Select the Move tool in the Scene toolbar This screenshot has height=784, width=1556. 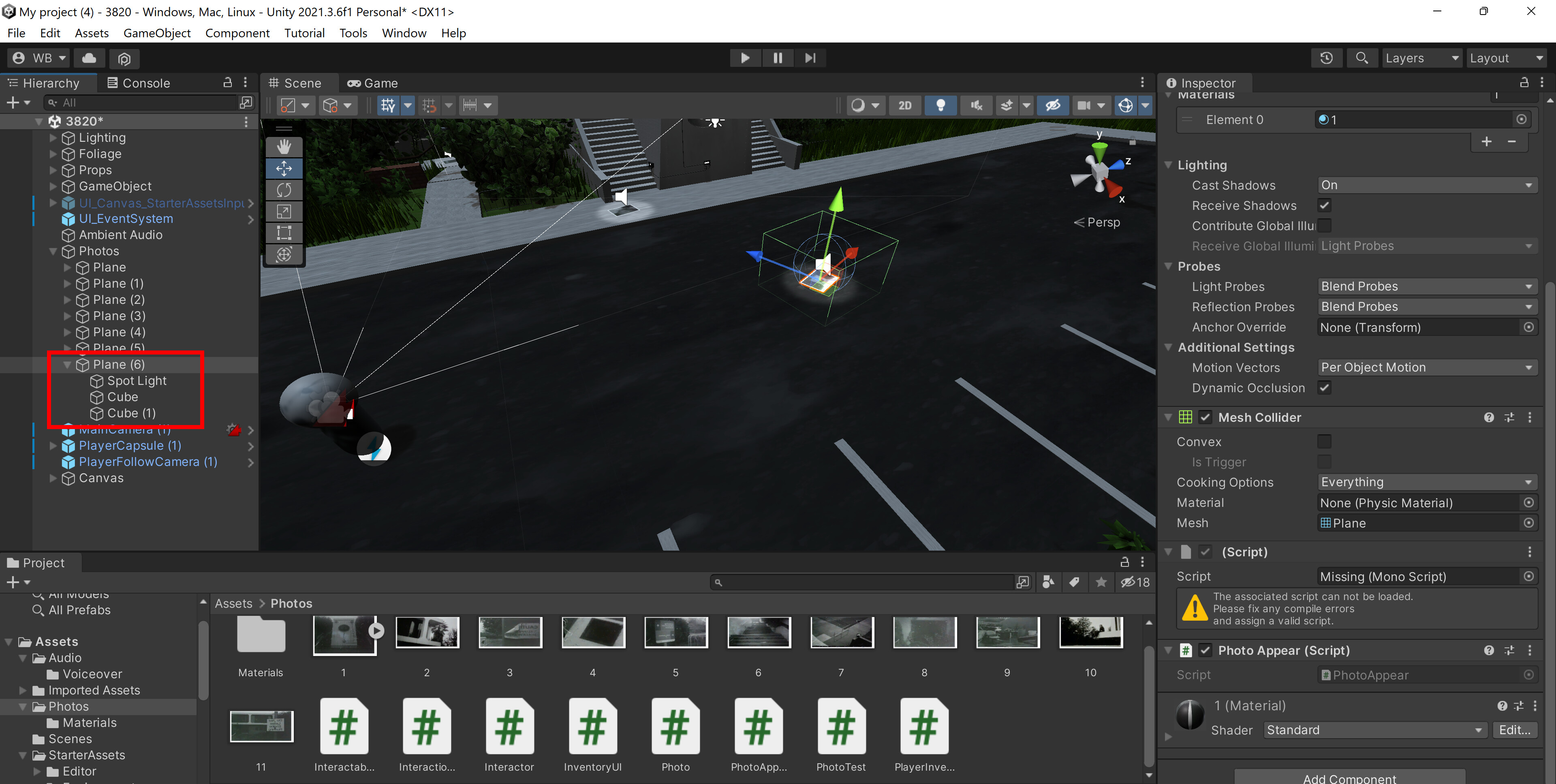(284, 169)
